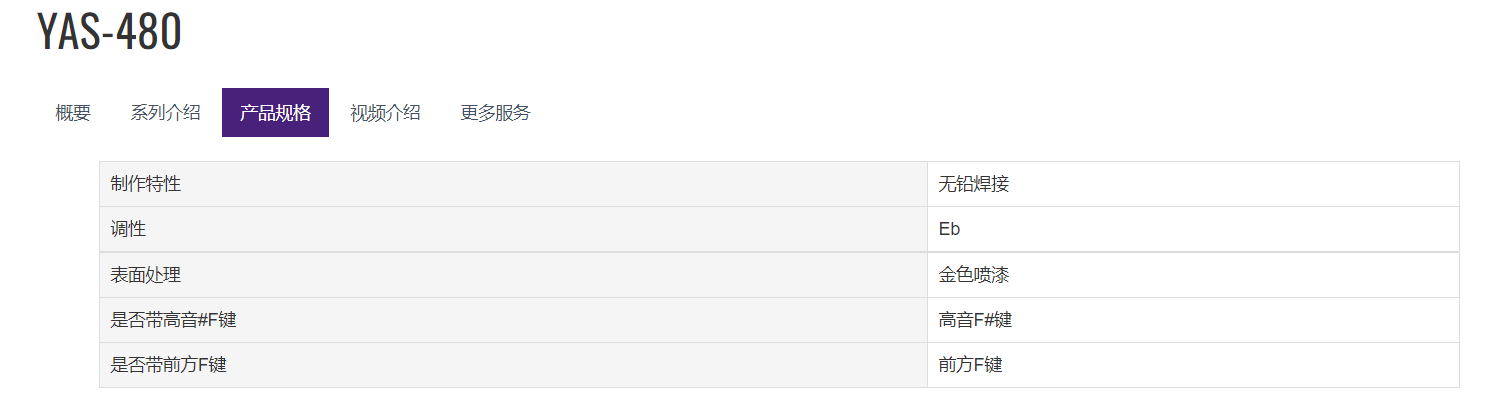
Task: Go to the 更多服务 tab
Action: [x=495, y=113]
